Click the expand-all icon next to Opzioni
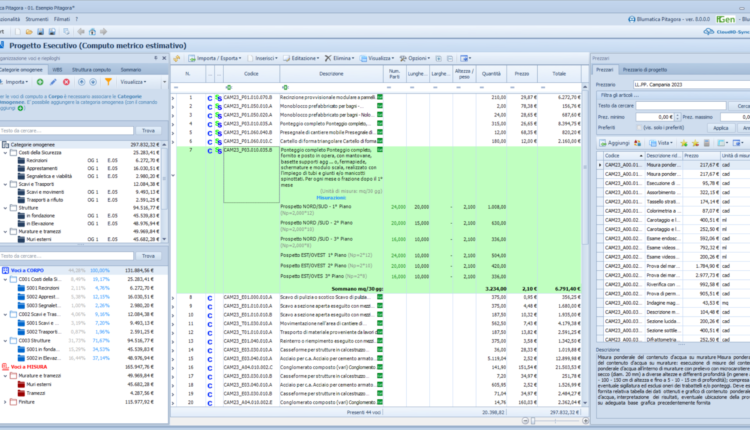Viewport: 750px width, 430px height. coord(439,58)
